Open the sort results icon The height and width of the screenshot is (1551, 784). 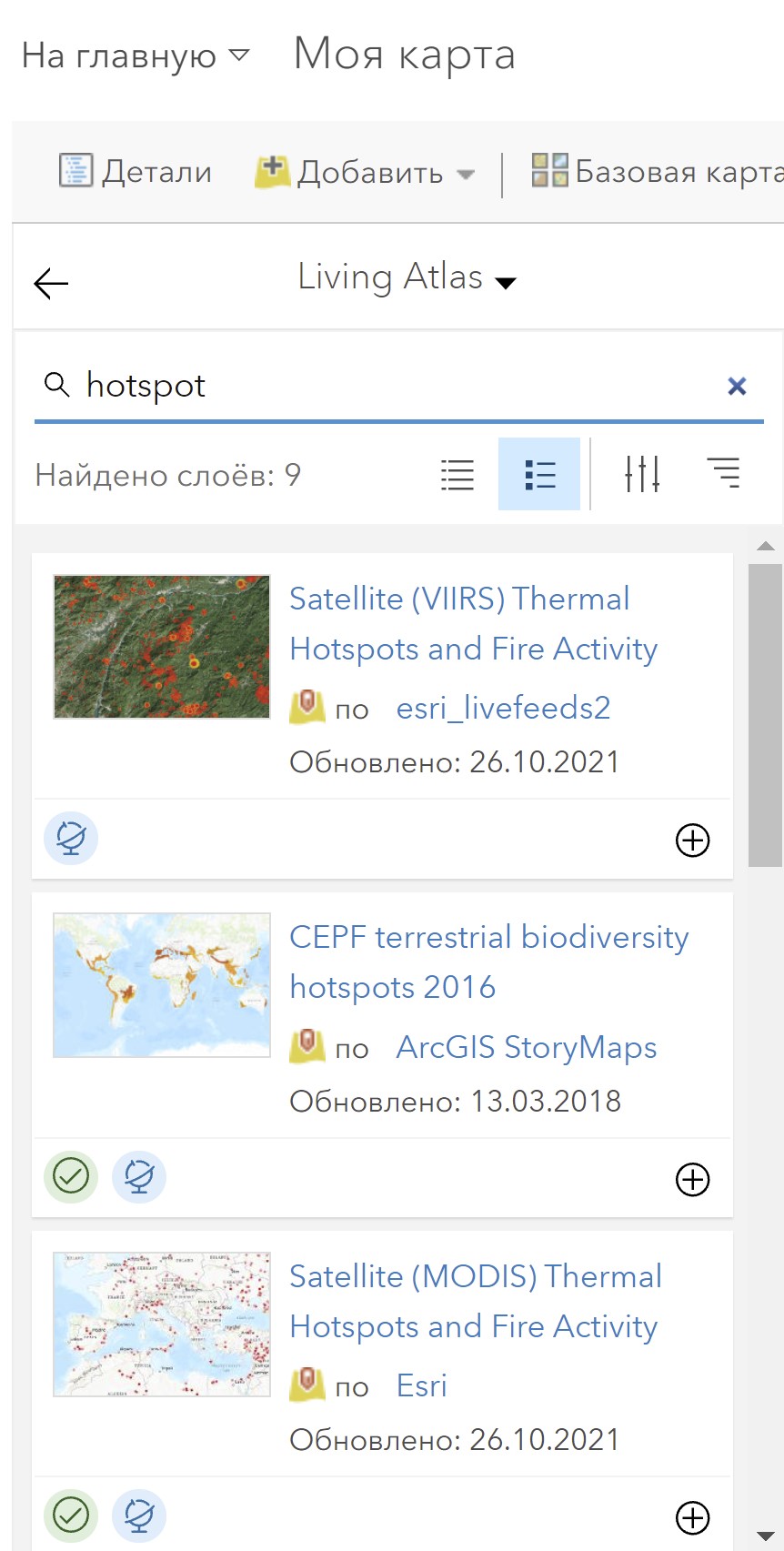coord(724,474)
